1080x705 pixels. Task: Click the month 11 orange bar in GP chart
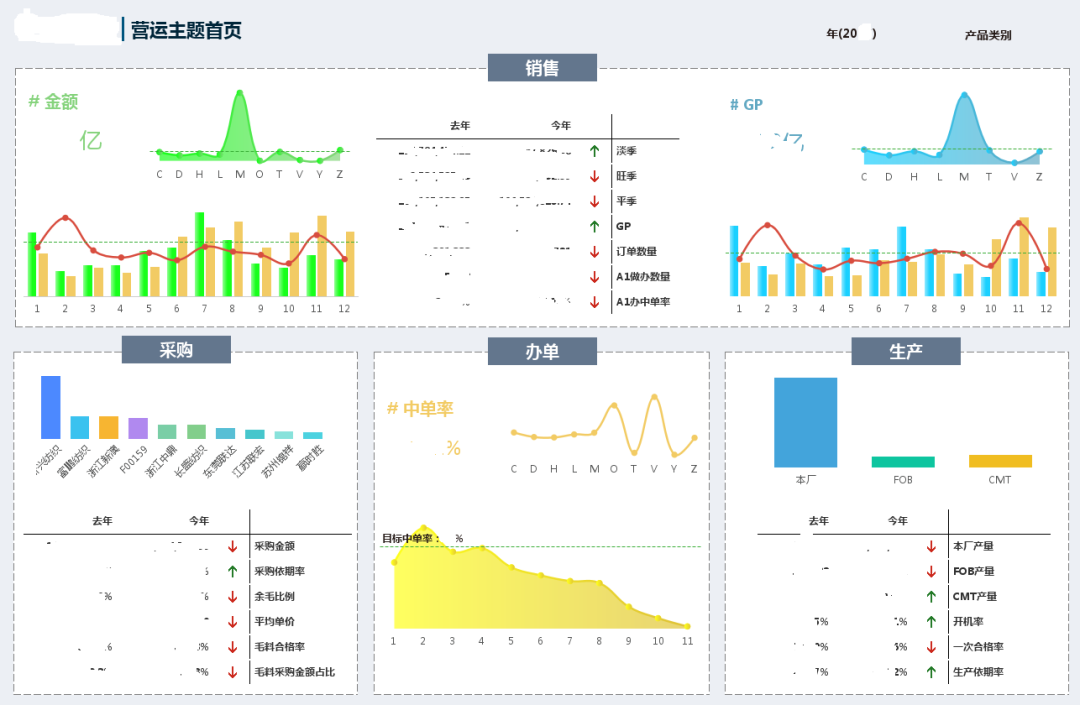coord(1024,257)
